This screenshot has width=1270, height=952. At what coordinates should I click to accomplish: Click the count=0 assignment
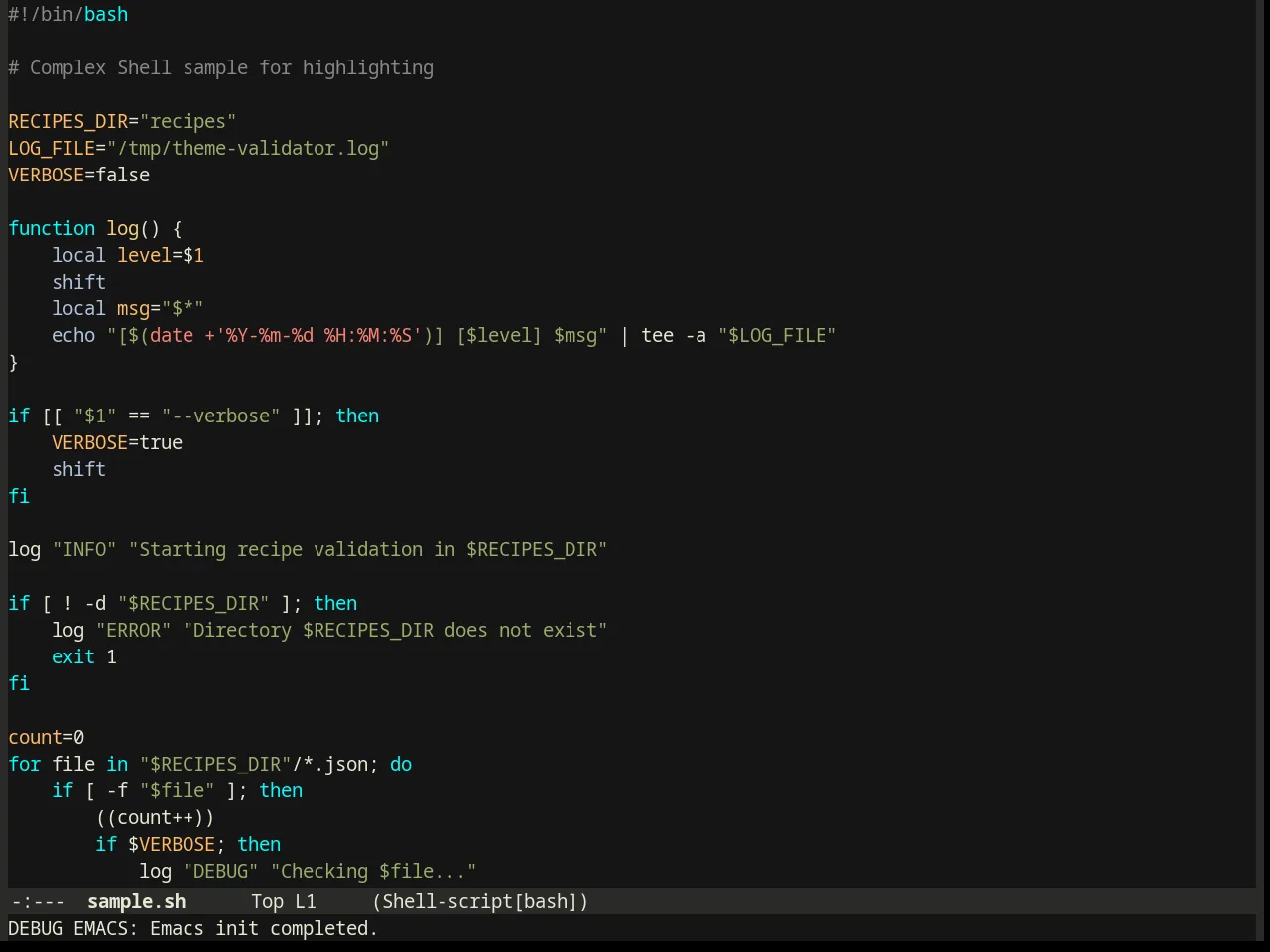point(47,737)
